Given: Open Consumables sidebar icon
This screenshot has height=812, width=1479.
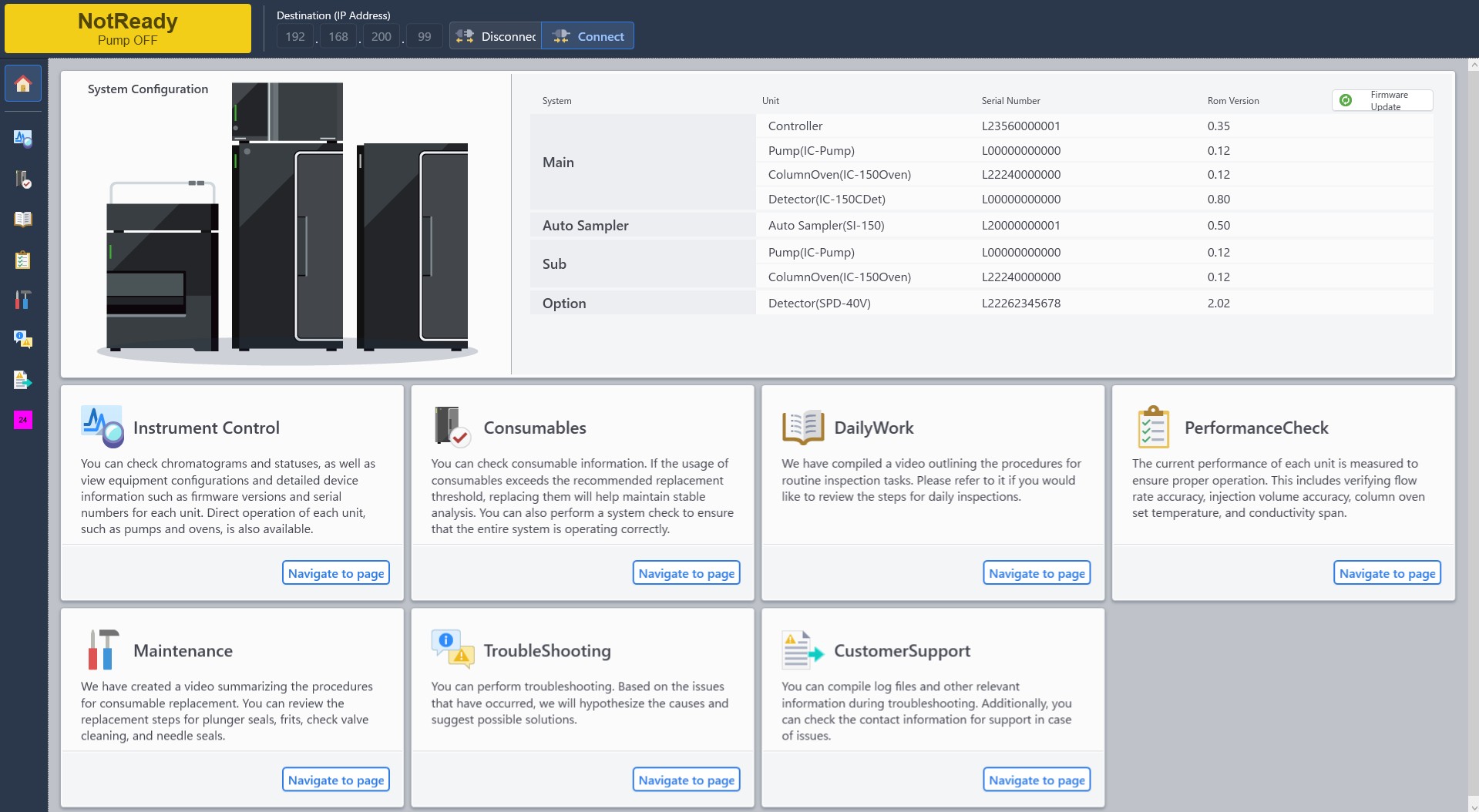Looking at the screenshot, I should [x=23, y=180].
